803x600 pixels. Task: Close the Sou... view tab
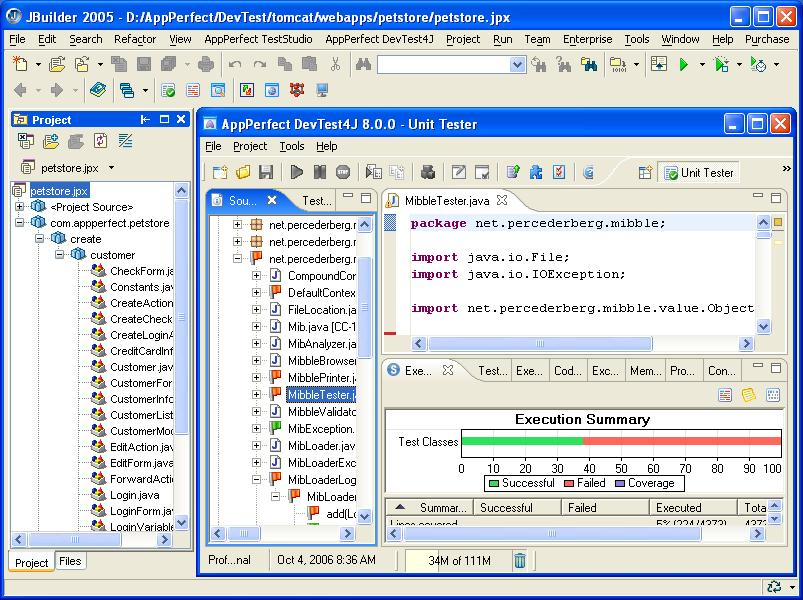click(272, 200)
